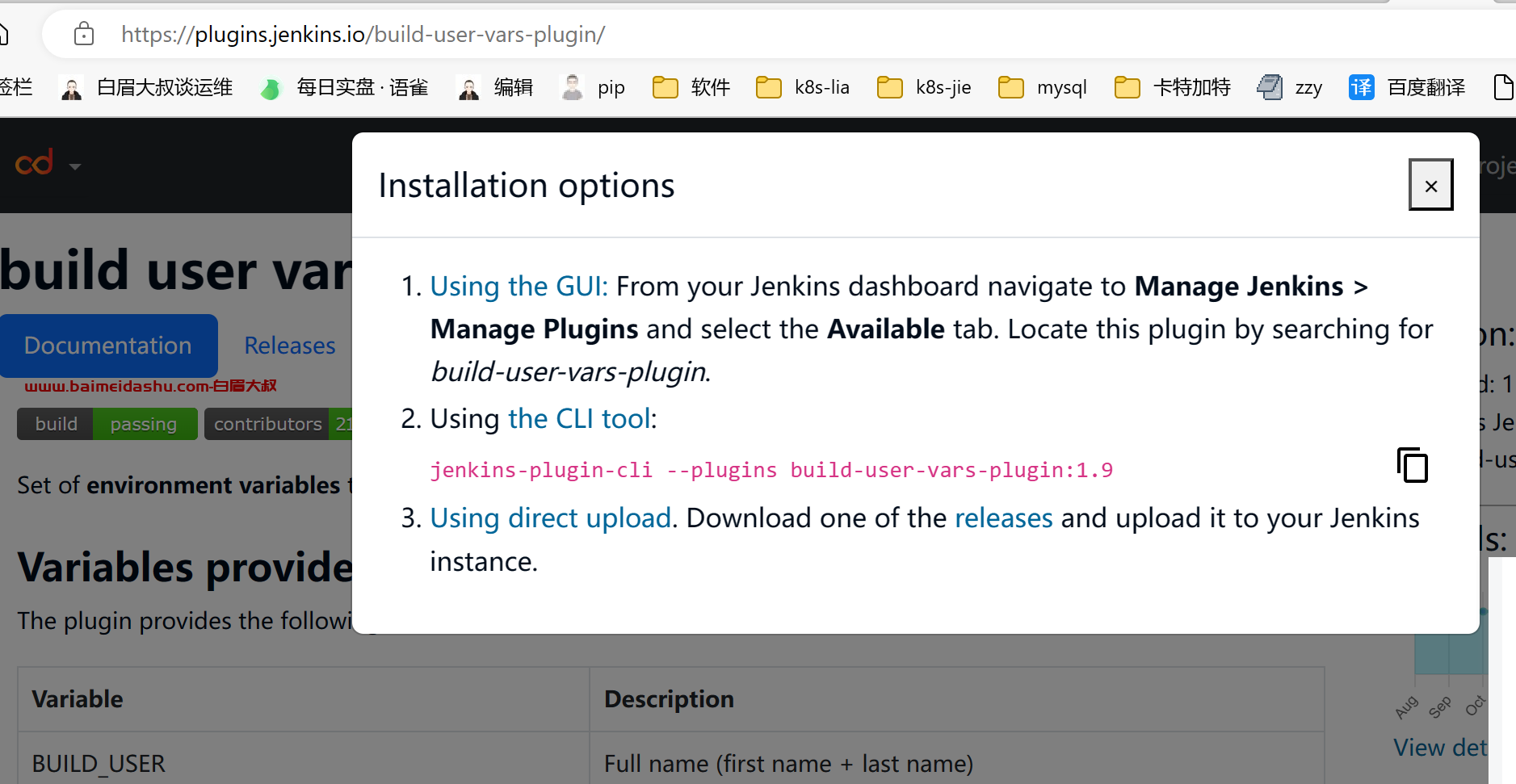Open the 白眉大叔谈运维 bookmark
Viewport: 1516px width, 784px height.
point(146,87)
